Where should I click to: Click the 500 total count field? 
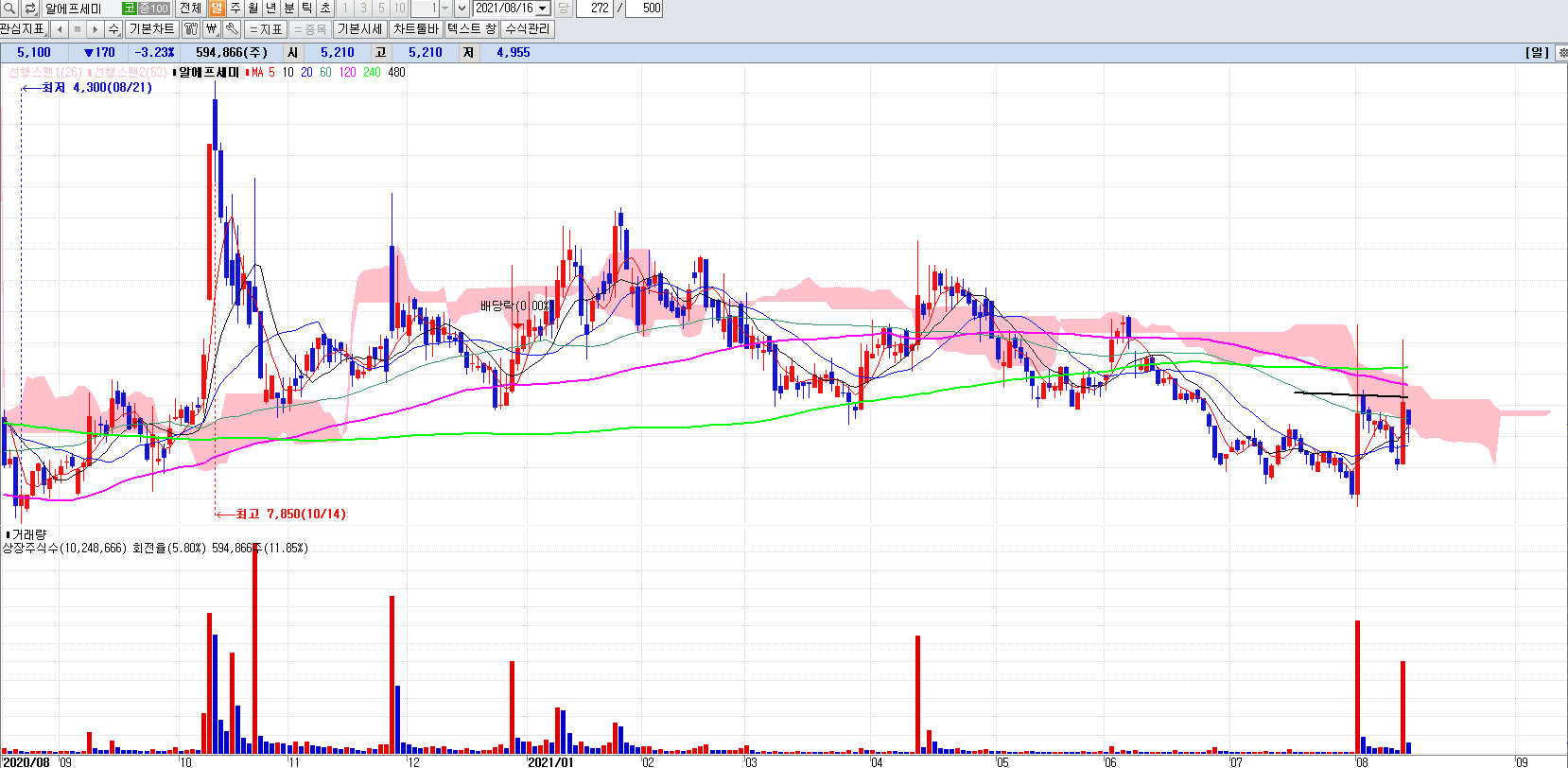pyautogui.click(x=644, y=9)
